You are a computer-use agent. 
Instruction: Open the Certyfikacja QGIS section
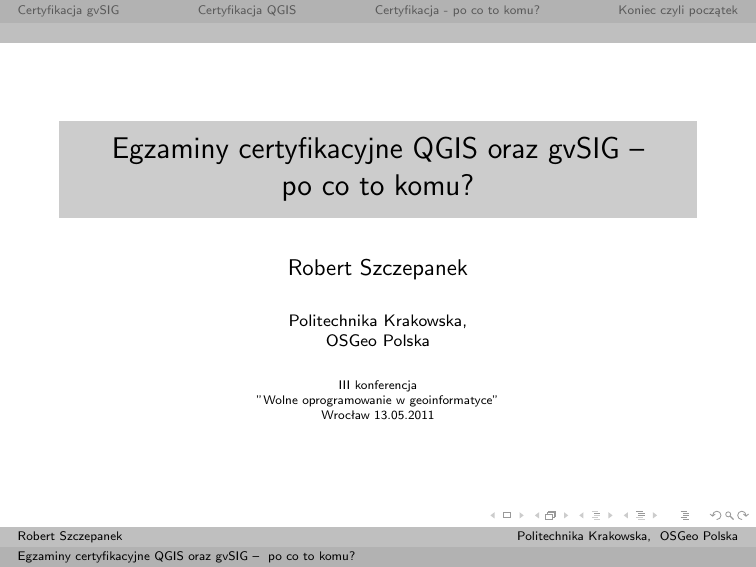[x=246, y=11]
